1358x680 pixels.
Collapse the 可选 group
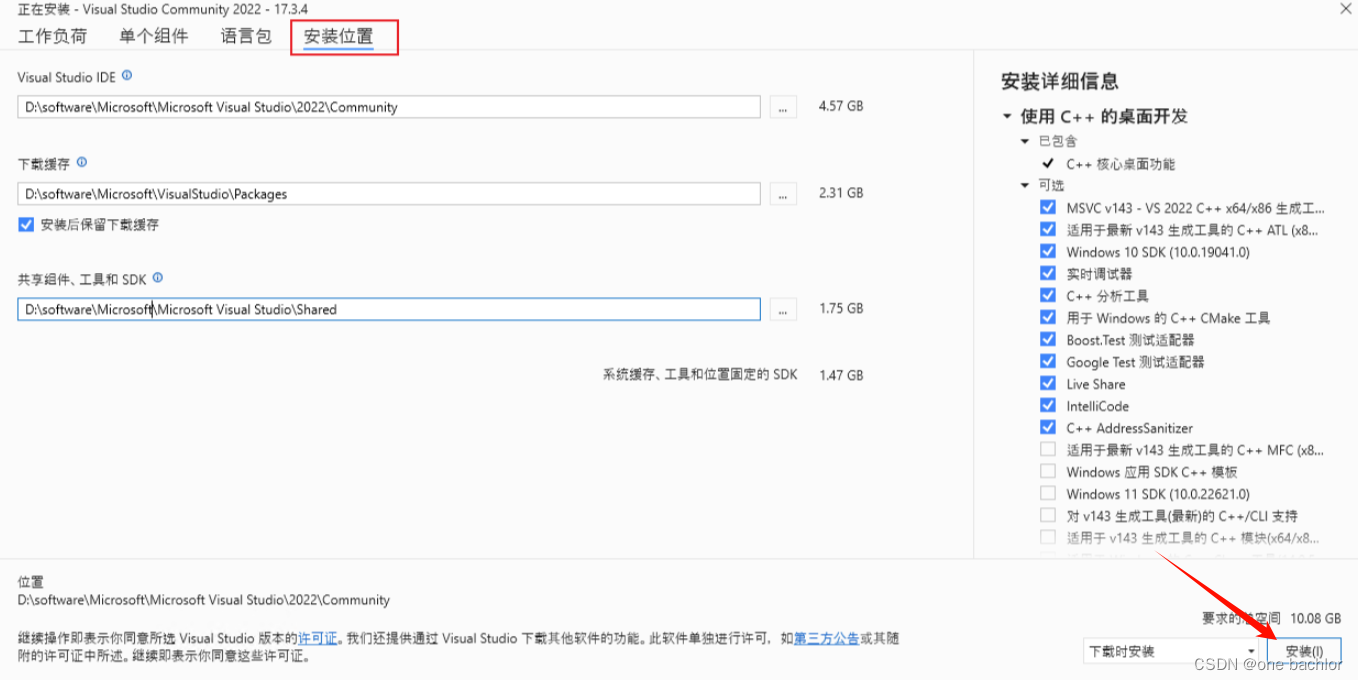(x=1025, y=186)
